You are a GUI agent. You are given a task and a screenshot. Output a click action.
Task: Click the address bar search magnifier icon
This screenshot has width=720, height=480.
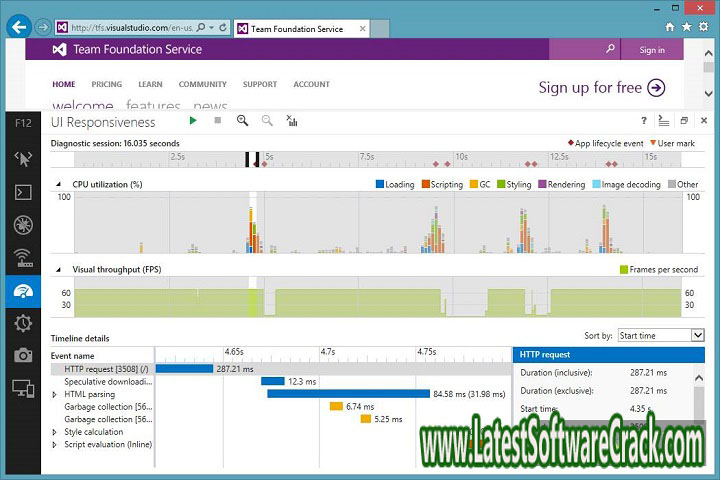coord(201,28)
